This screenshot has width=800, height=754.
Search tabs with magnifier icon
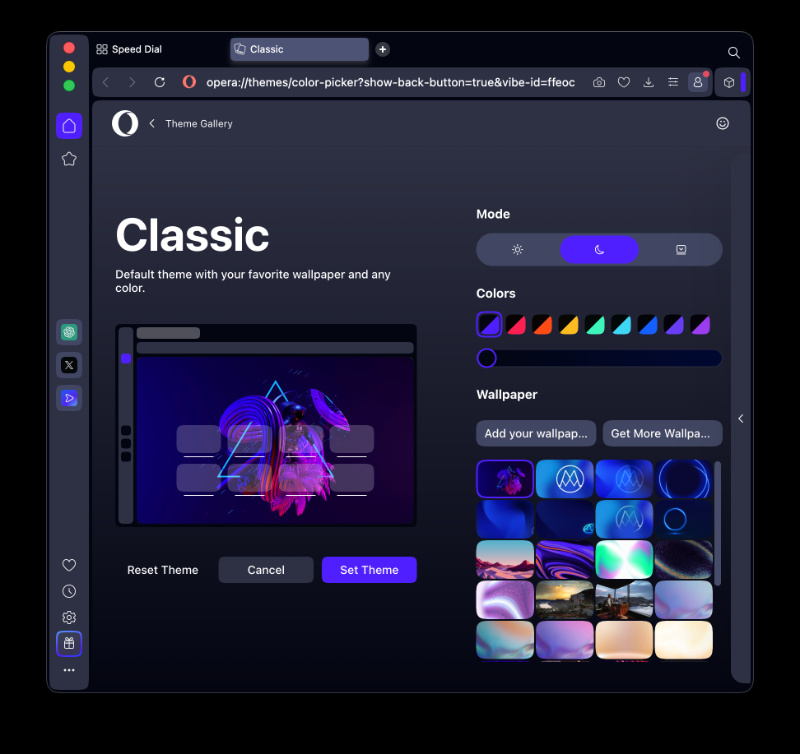[734, 52]
